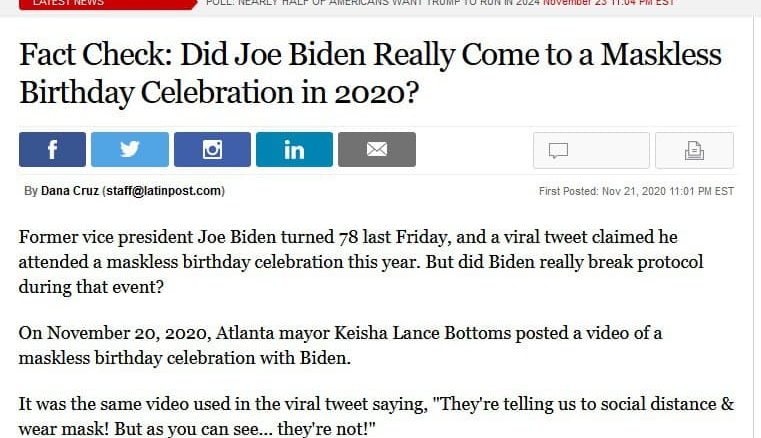
Task: Open the Instagram share icon
Action: (213, 150)
